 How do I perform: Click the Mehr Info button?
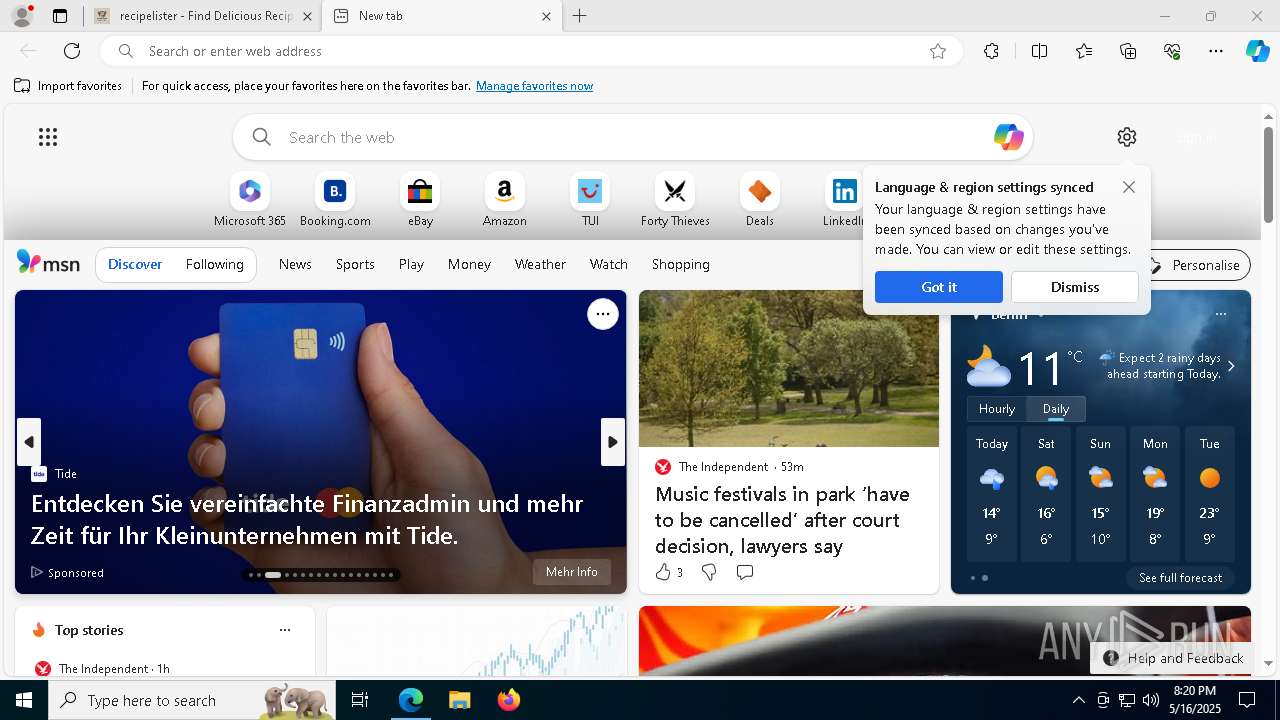572,572
